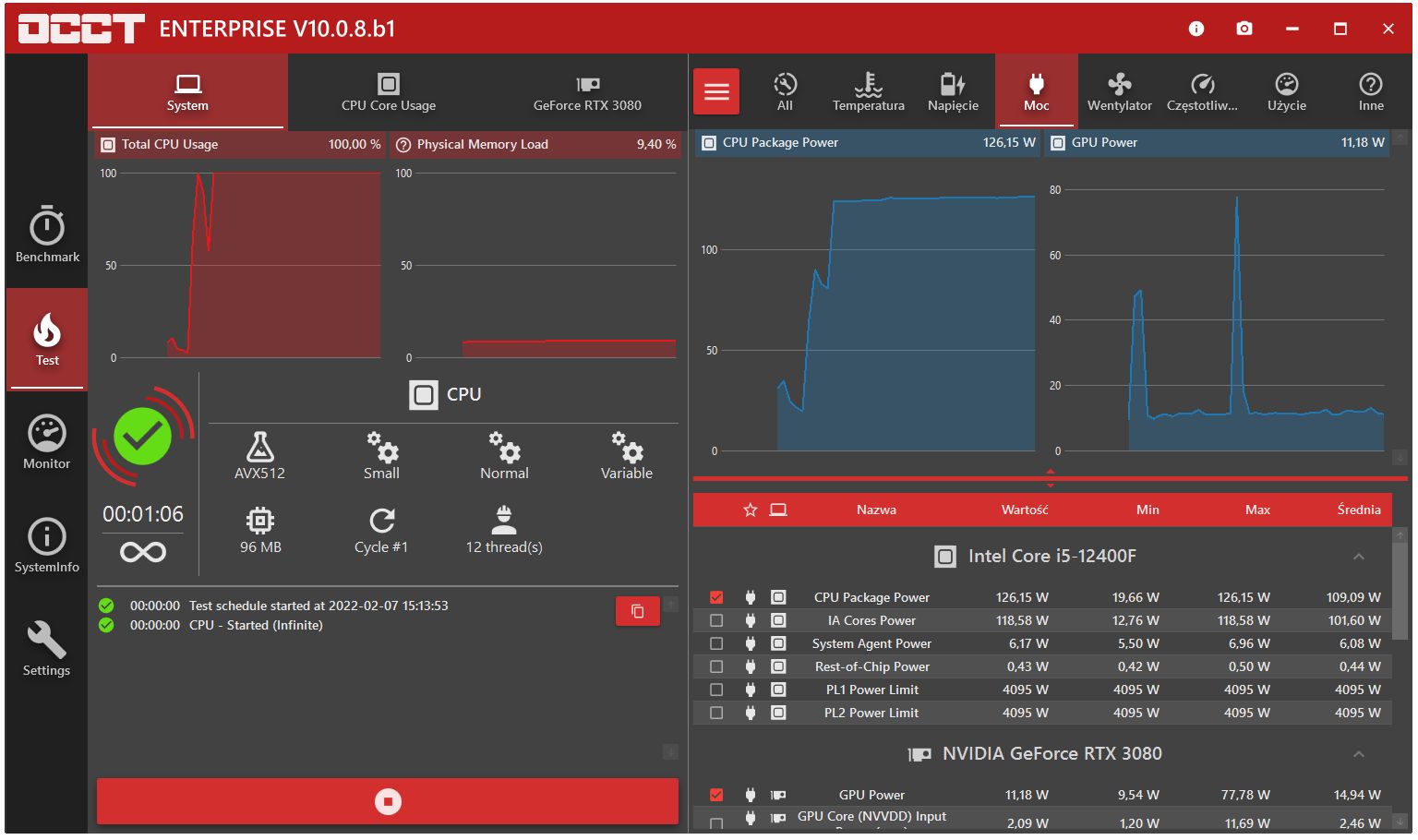The width and height of the screenshot is (1418, 840).
Task: Sort the table by Wartość column
Action: [x=1025, y=510]
